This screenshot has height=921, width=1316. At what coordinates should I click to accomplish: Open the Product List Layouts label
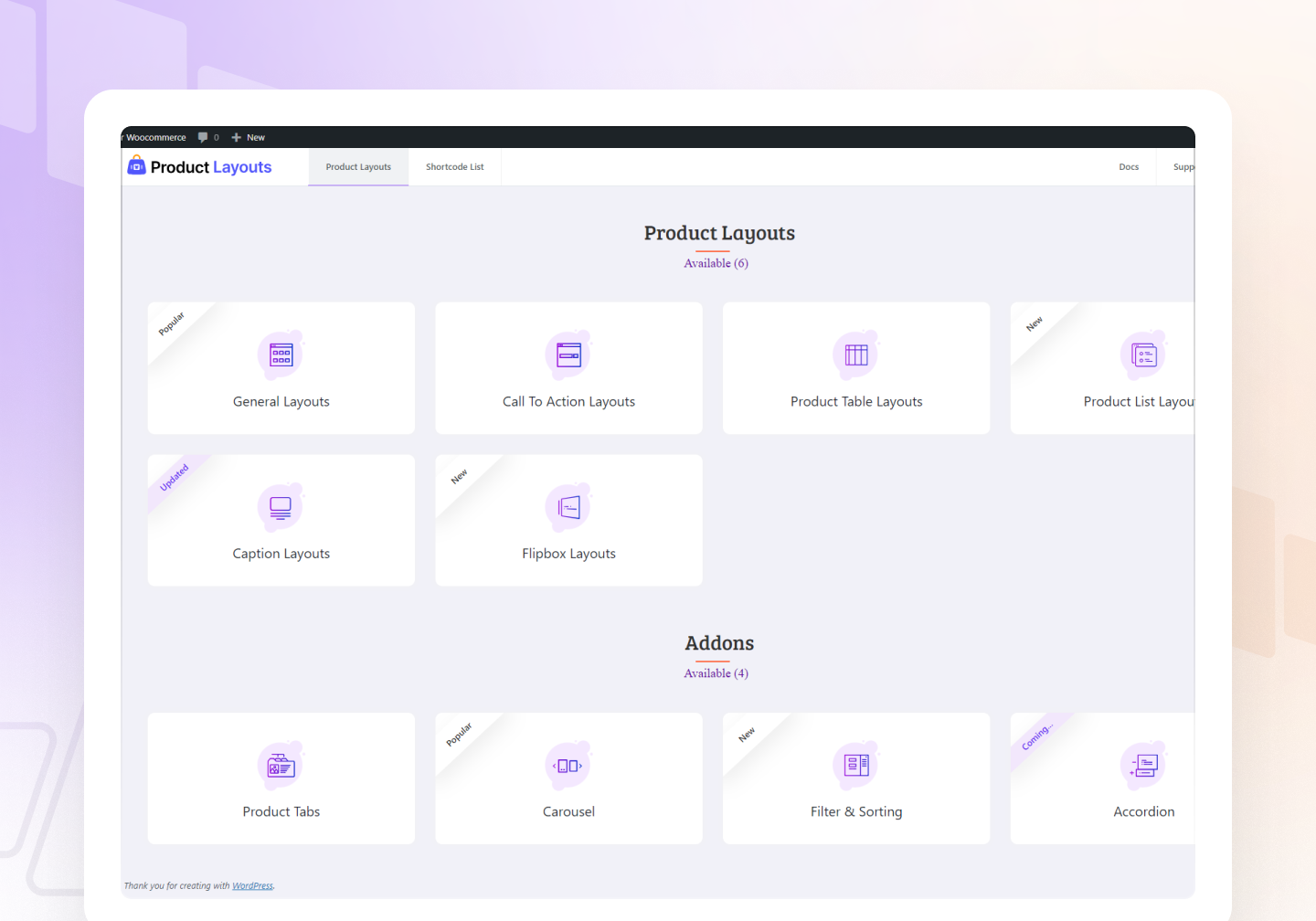(x=1139, y=401)
